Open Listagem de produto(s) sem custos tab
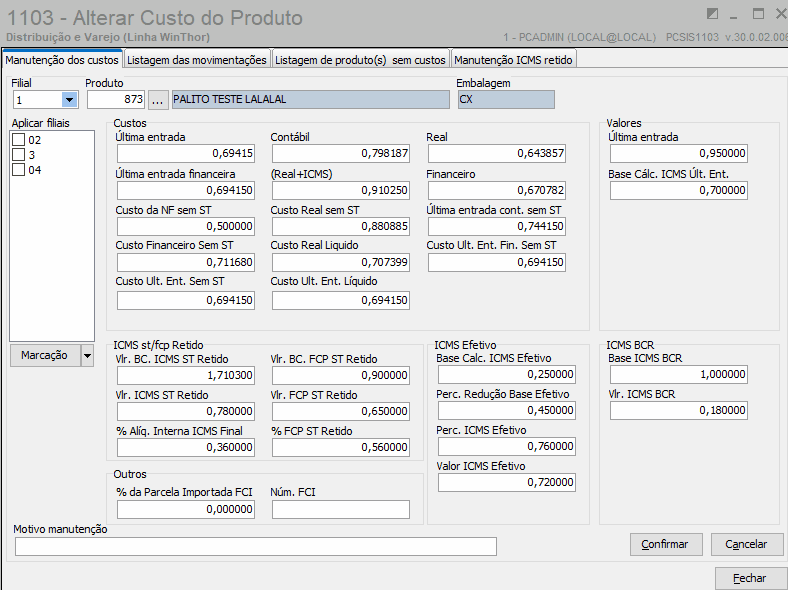Viewport: 788px width, 590px height. pos(360,60)
